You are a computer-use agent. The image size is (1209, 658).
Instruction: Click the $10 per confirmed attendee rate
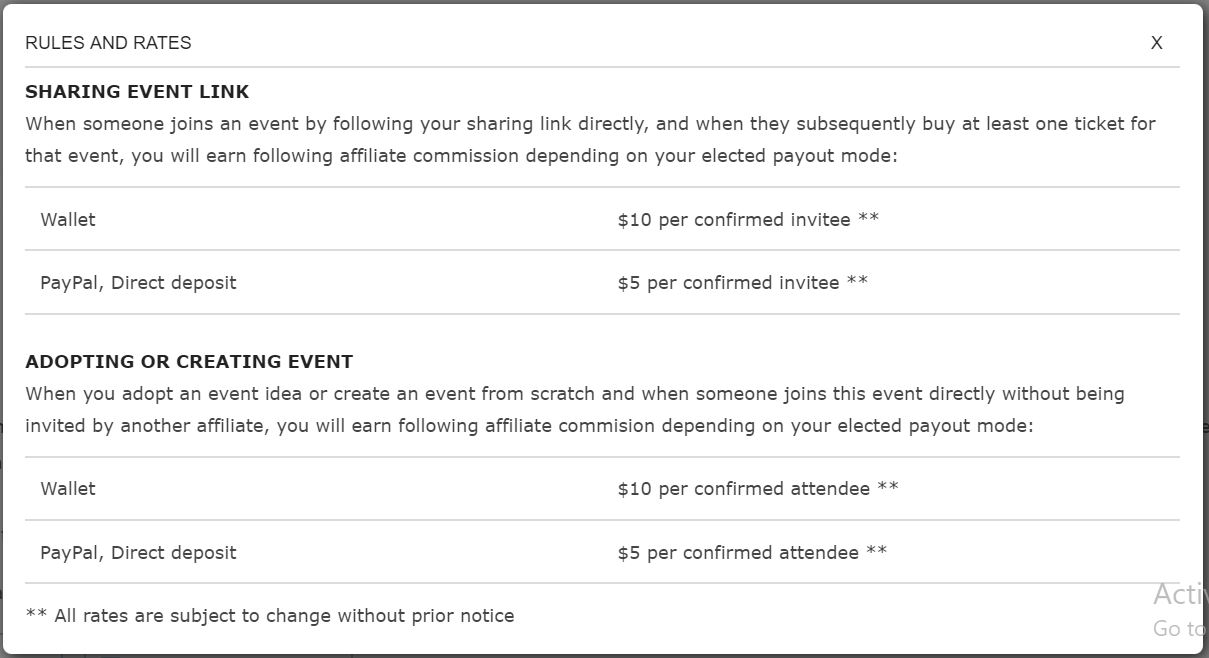tap(755, 488)
